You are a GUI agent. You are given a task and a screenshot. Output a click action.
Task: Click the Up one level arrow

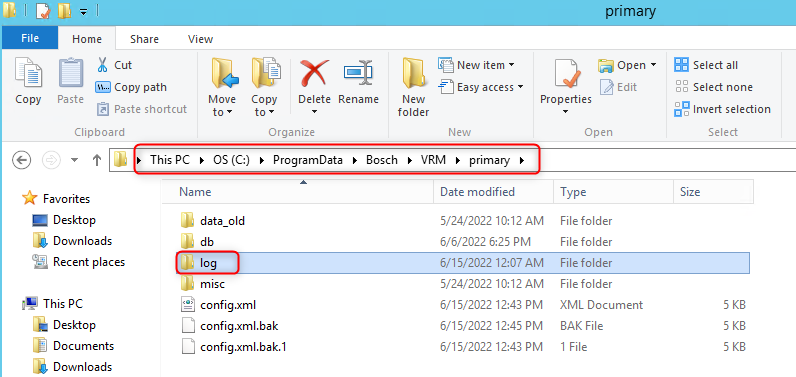[x=97, y=160]
